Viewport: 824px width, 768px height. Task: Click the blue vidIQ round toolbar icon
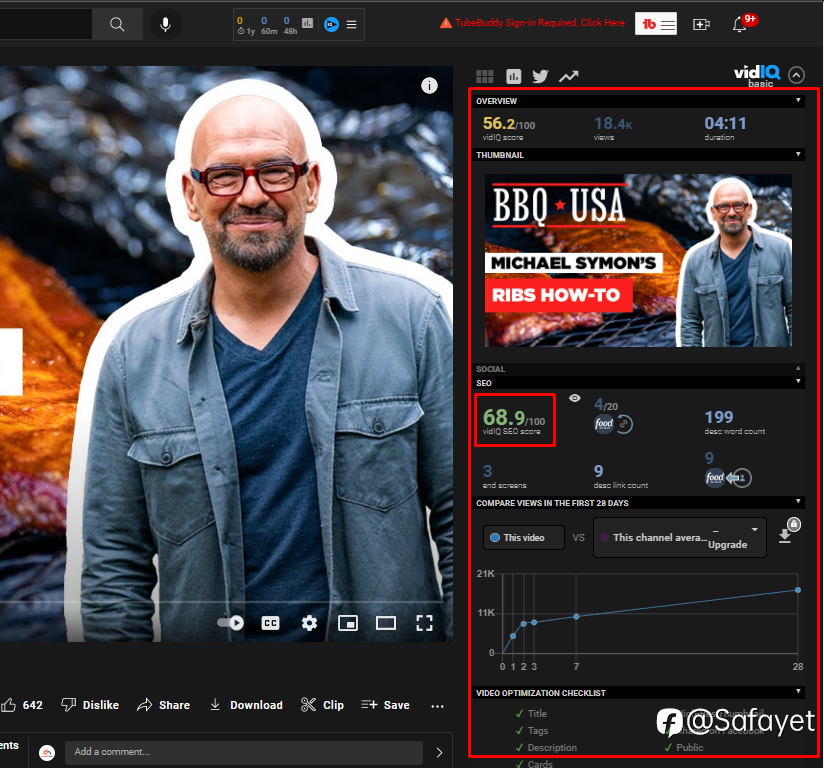point(331,24)
